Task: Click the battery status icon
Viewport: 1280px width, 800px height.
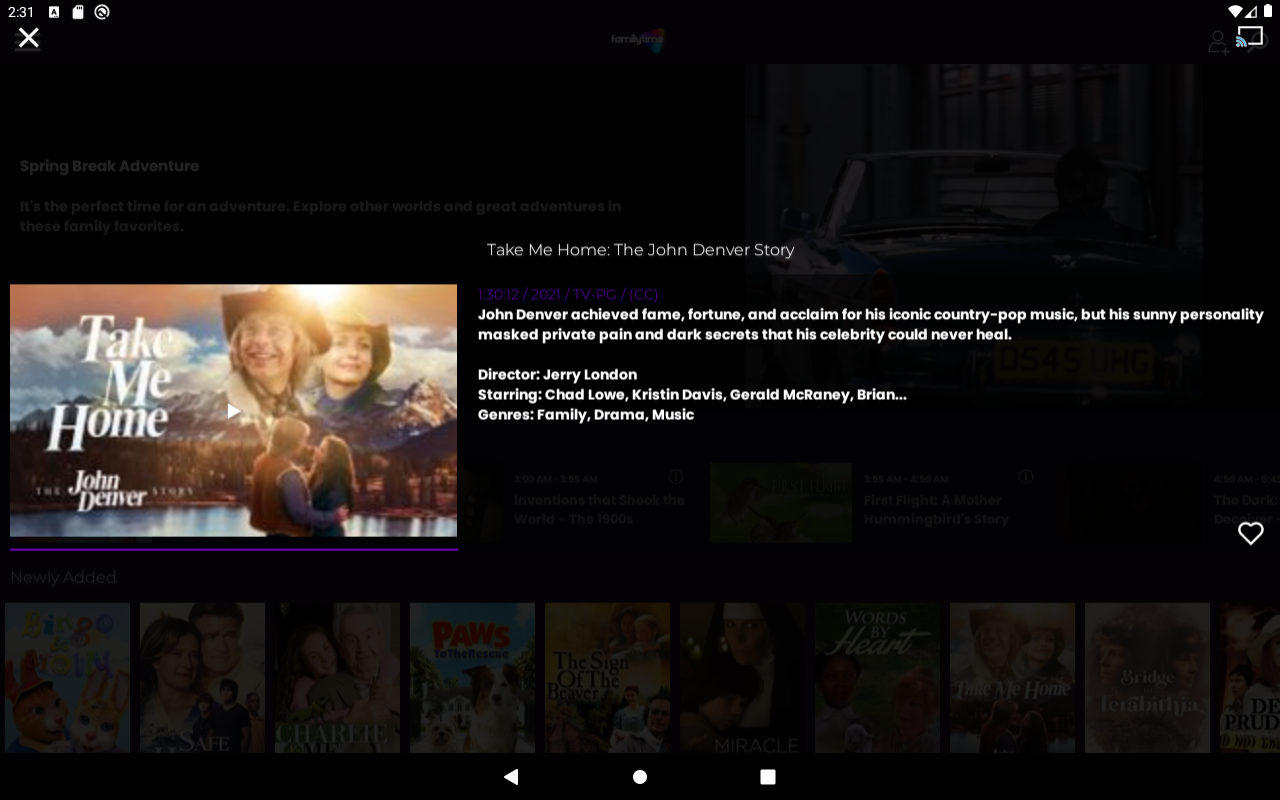Action: [x=1268, y=12]
